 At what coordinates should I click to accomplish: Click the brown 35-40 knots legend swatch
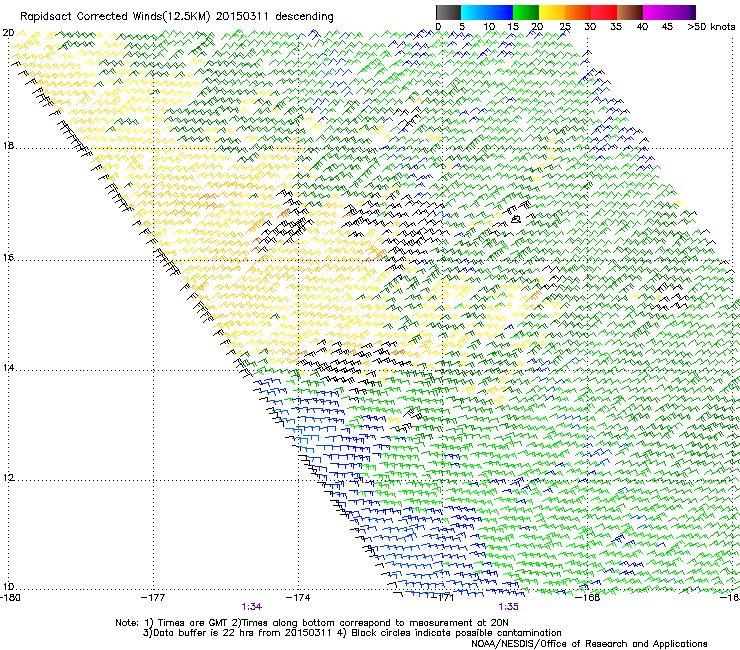630,12
